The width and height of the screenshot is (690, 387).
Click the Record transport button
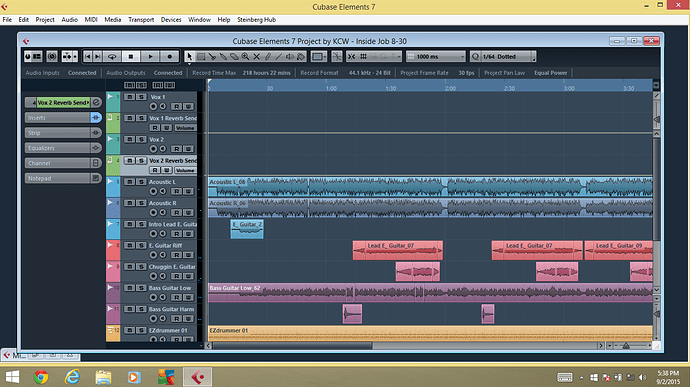pyautogui.click(x=169, y=56)
